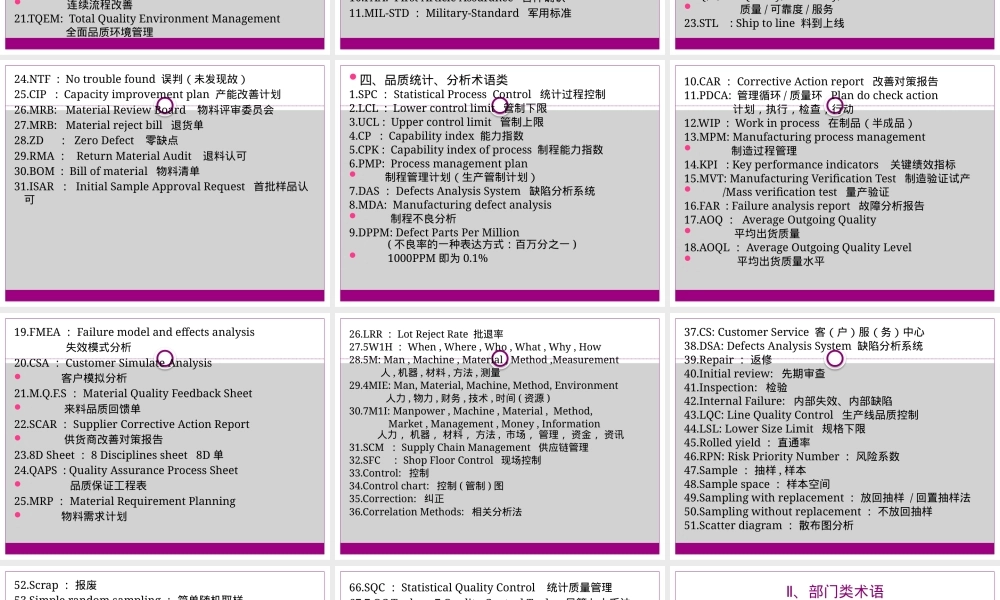Click the line '30.BOM : Bill of material'

click(107, 171)
